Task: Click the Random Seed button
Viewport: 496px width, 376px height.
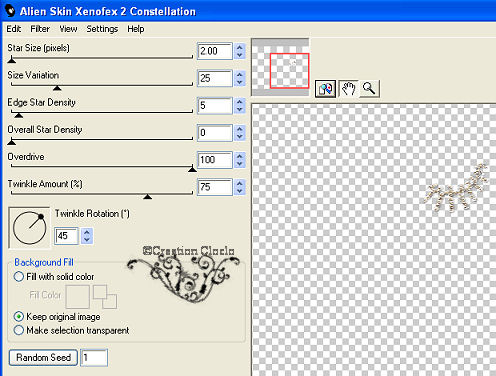Action: pyautogui.click(x=43, y=358)
